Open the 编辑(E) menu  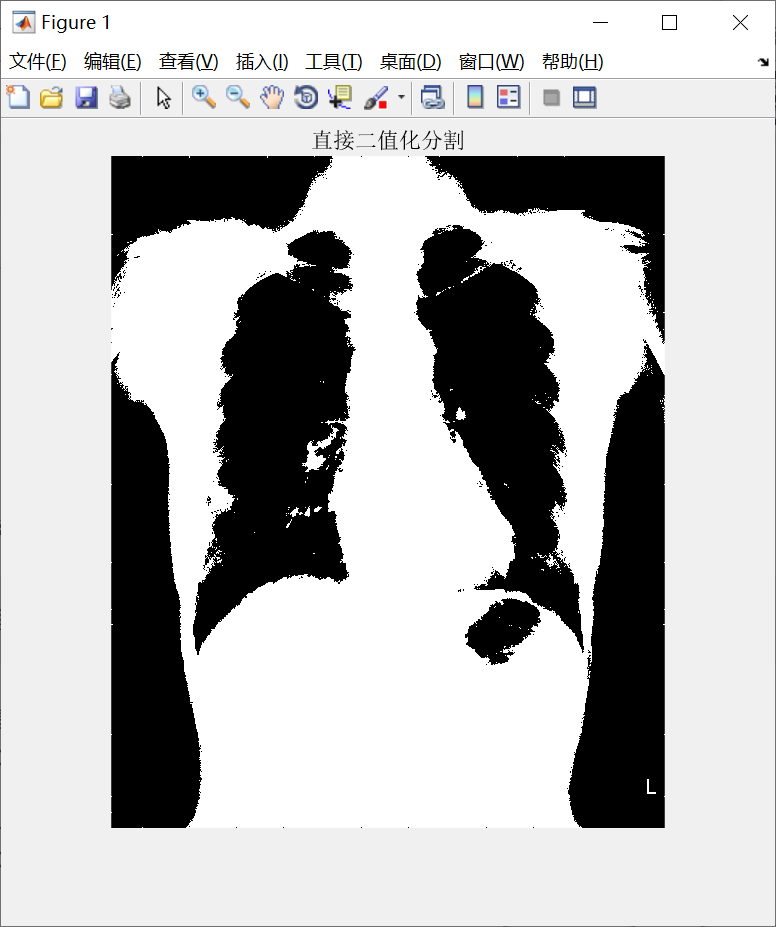[x=112, y=61]
